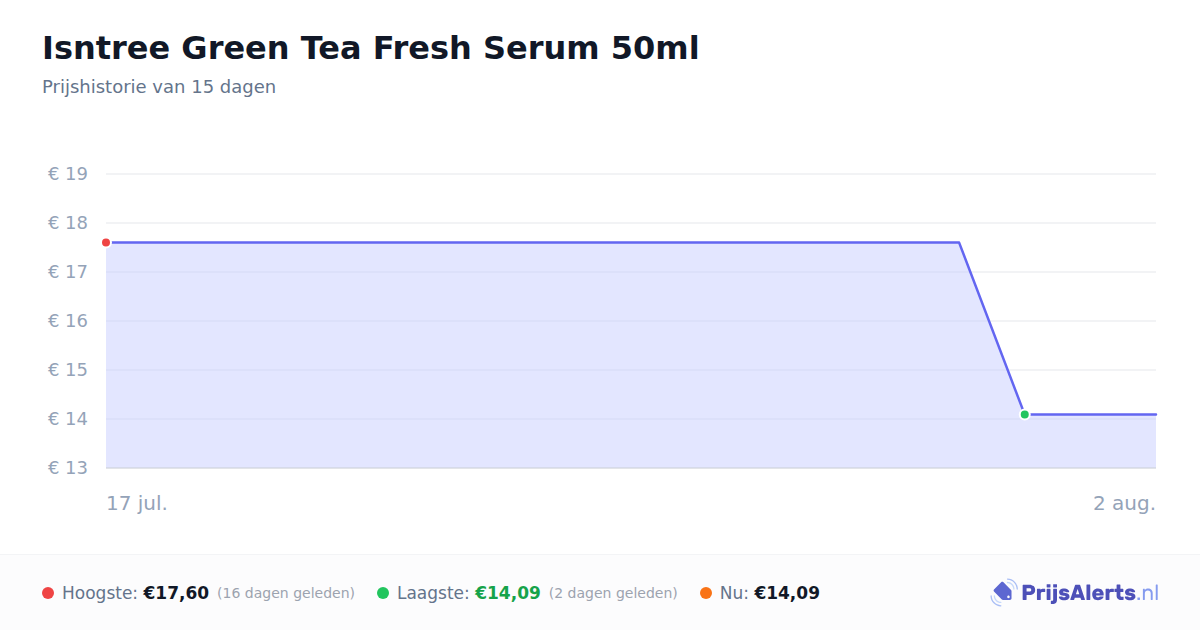
Task: Click the € 14 axis label
Action: point(68,419)
